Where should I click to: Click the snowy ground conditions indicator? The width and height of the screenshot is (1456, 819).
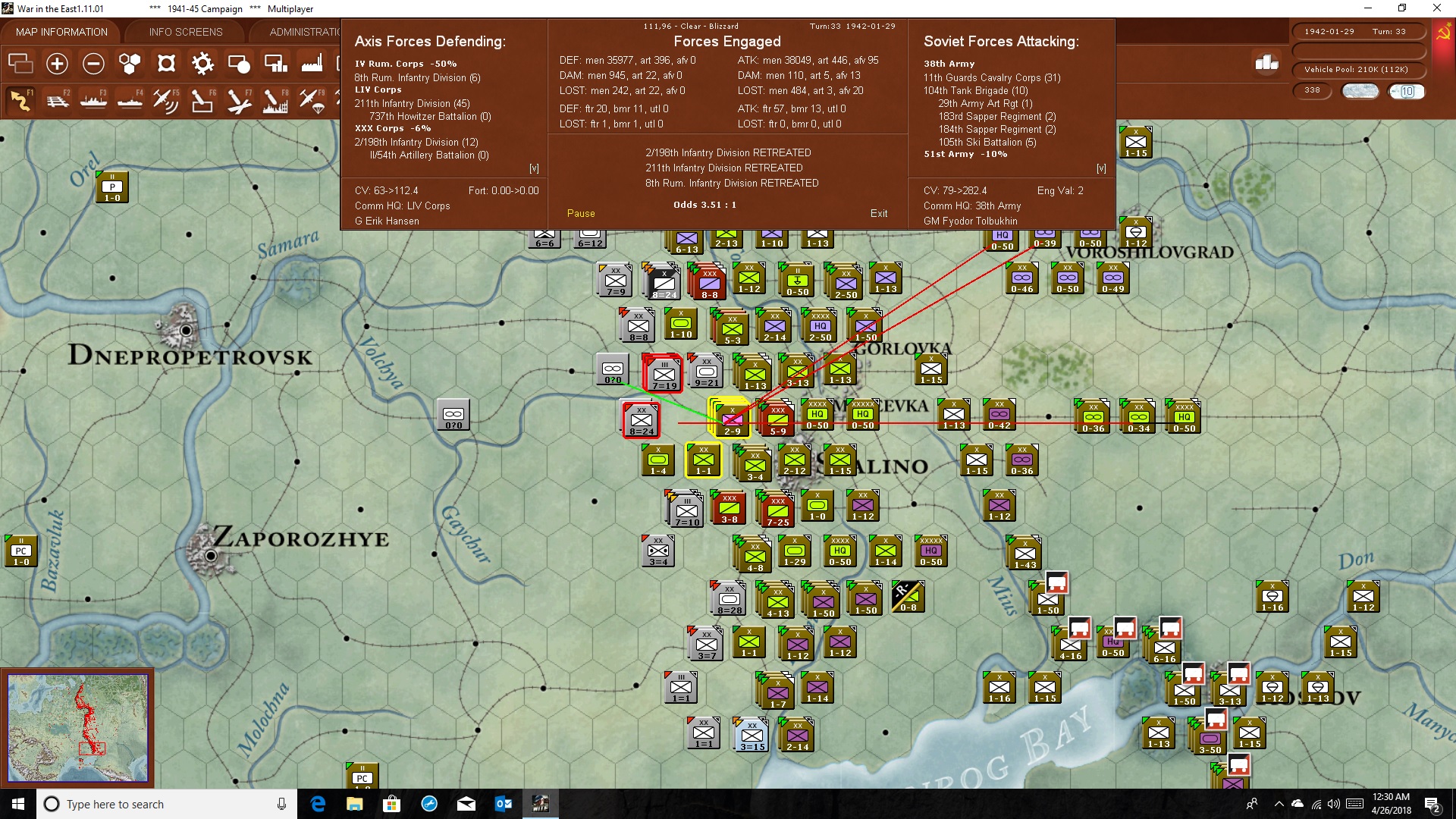pyautogui.click(x=1360, y=91)
